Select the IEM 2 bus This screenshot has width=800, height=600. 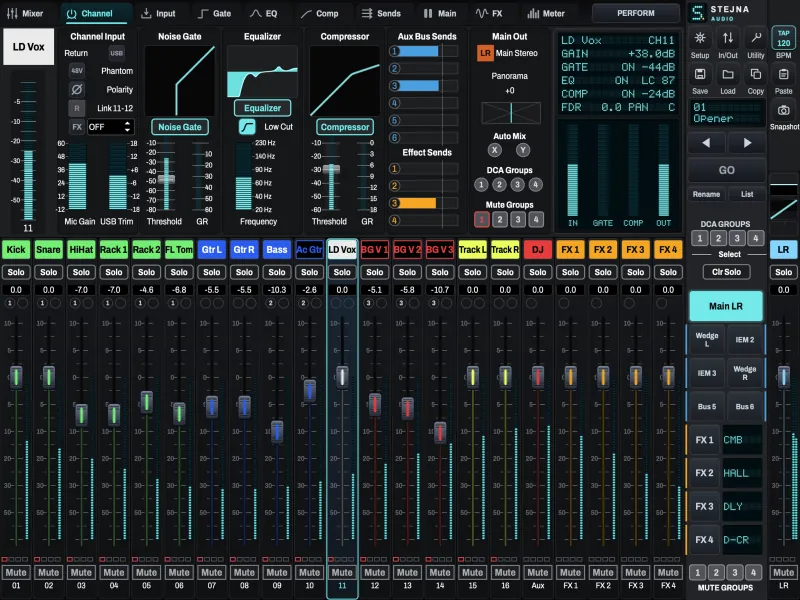coord(744,339)
